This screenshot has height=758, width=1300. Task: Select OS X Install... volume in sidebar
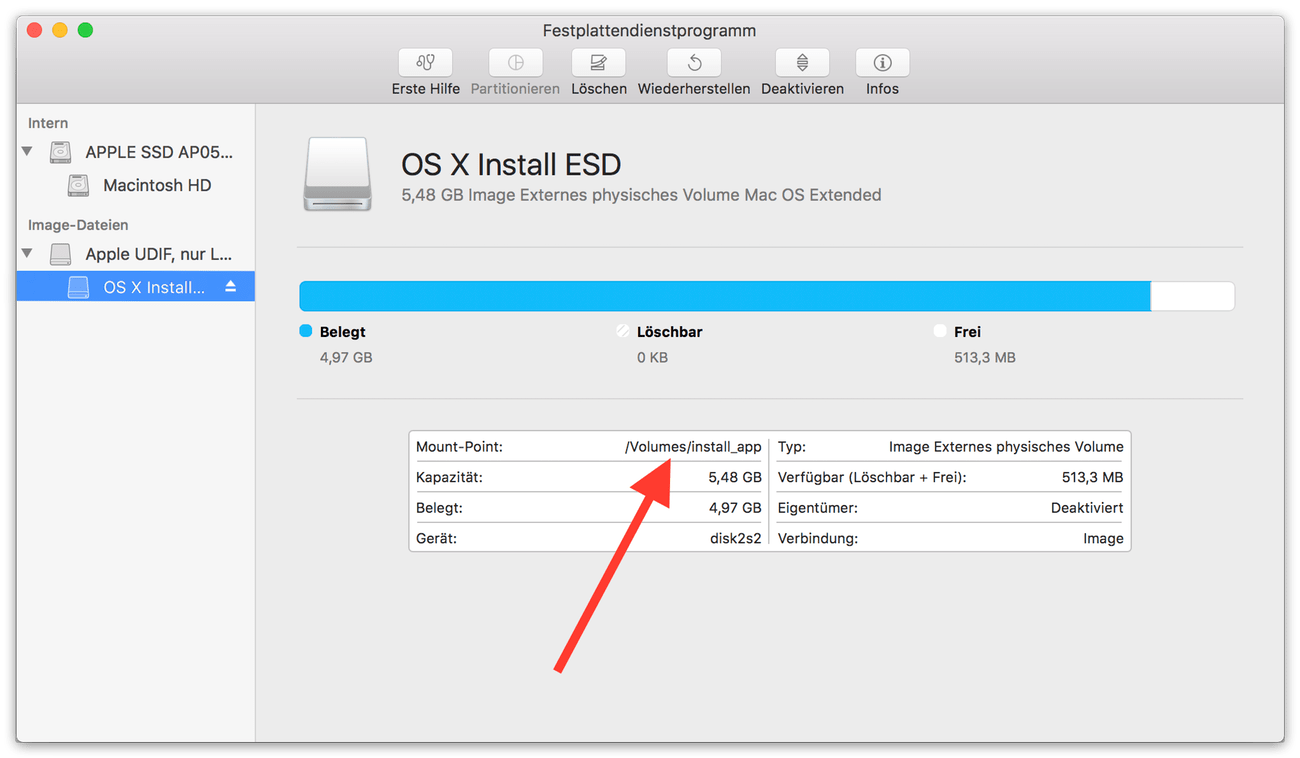135,287
